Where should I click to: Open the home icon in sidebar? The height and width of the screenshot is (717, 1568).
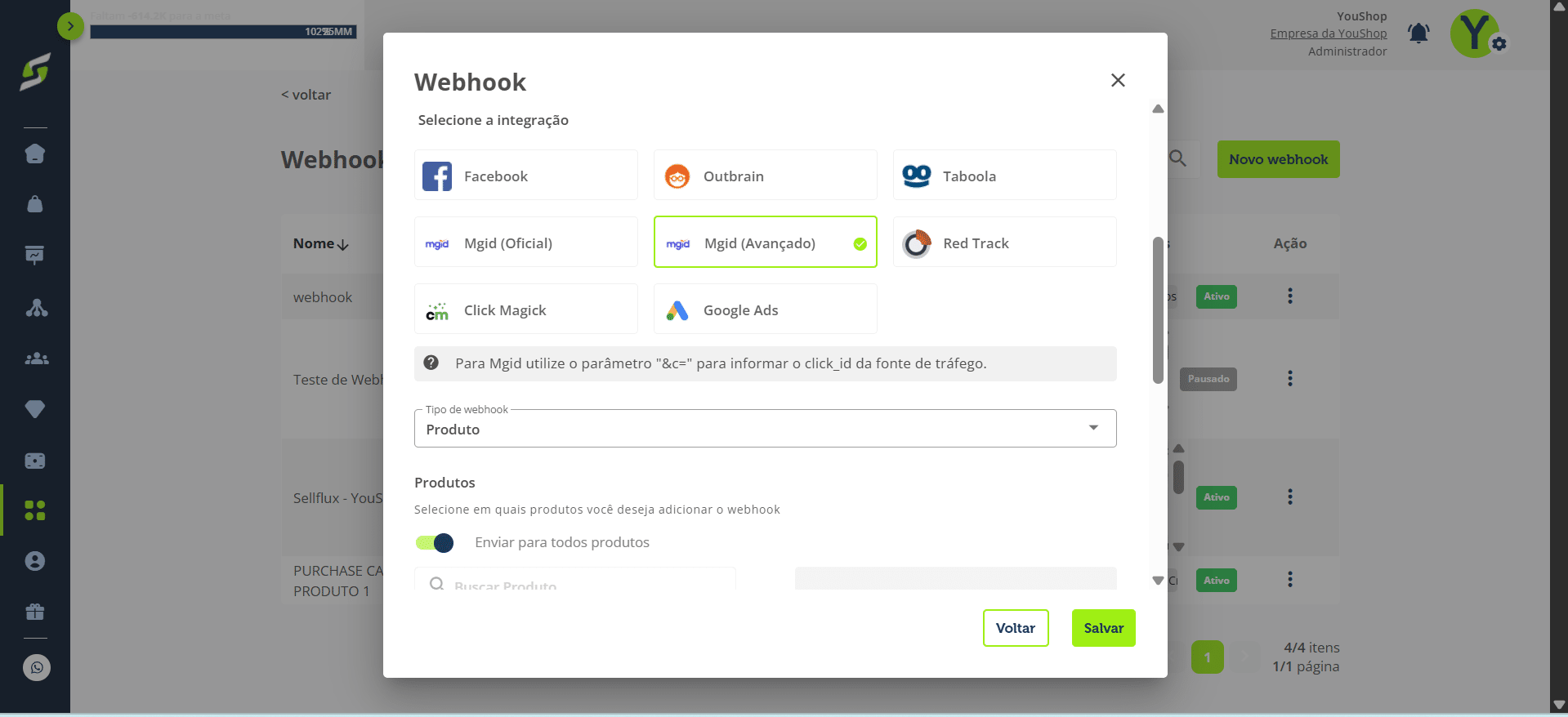tap(35, 154)
